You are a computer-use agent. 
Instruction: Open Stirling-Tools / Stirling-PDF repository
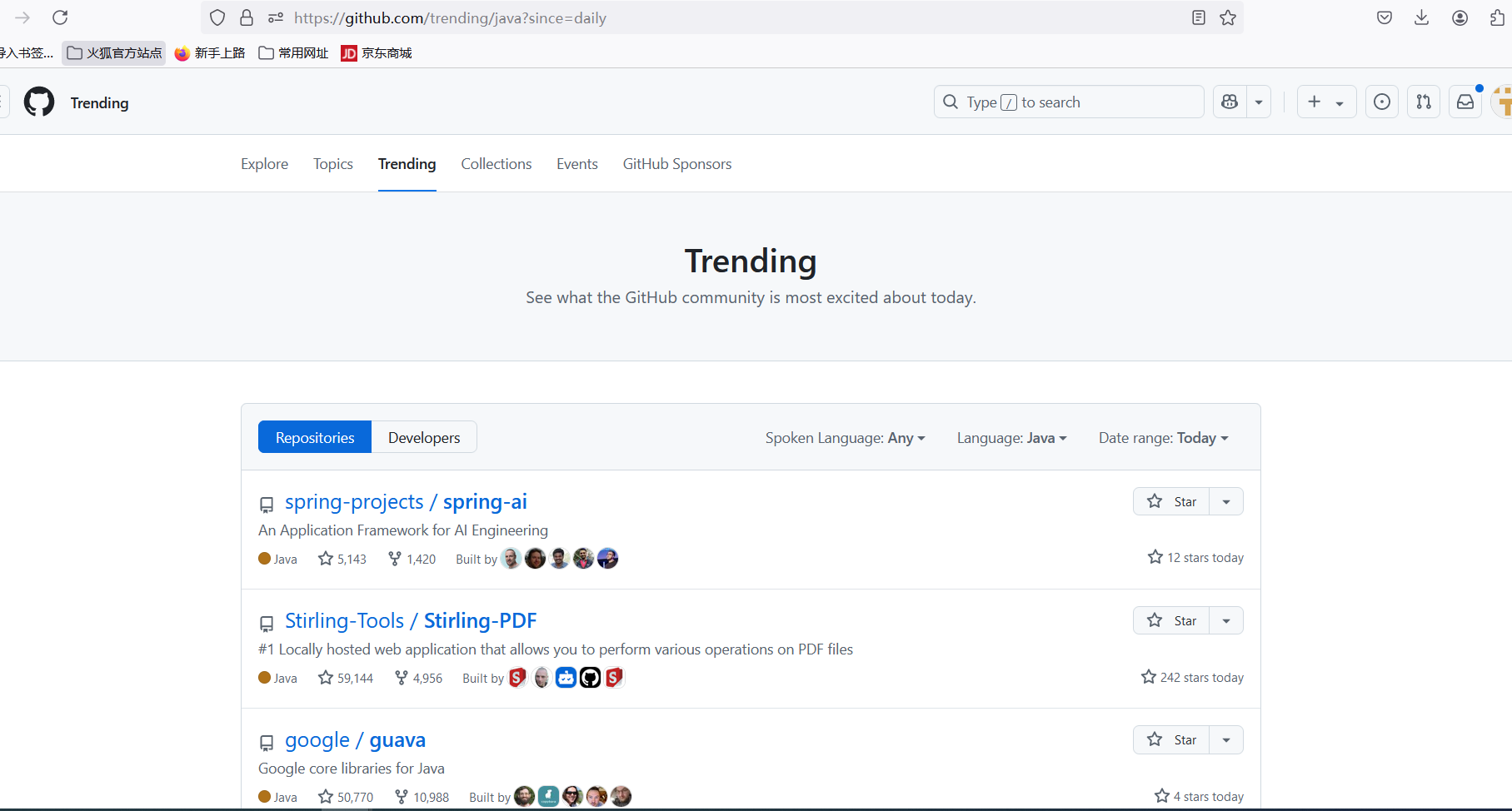(x=411, y=621)
